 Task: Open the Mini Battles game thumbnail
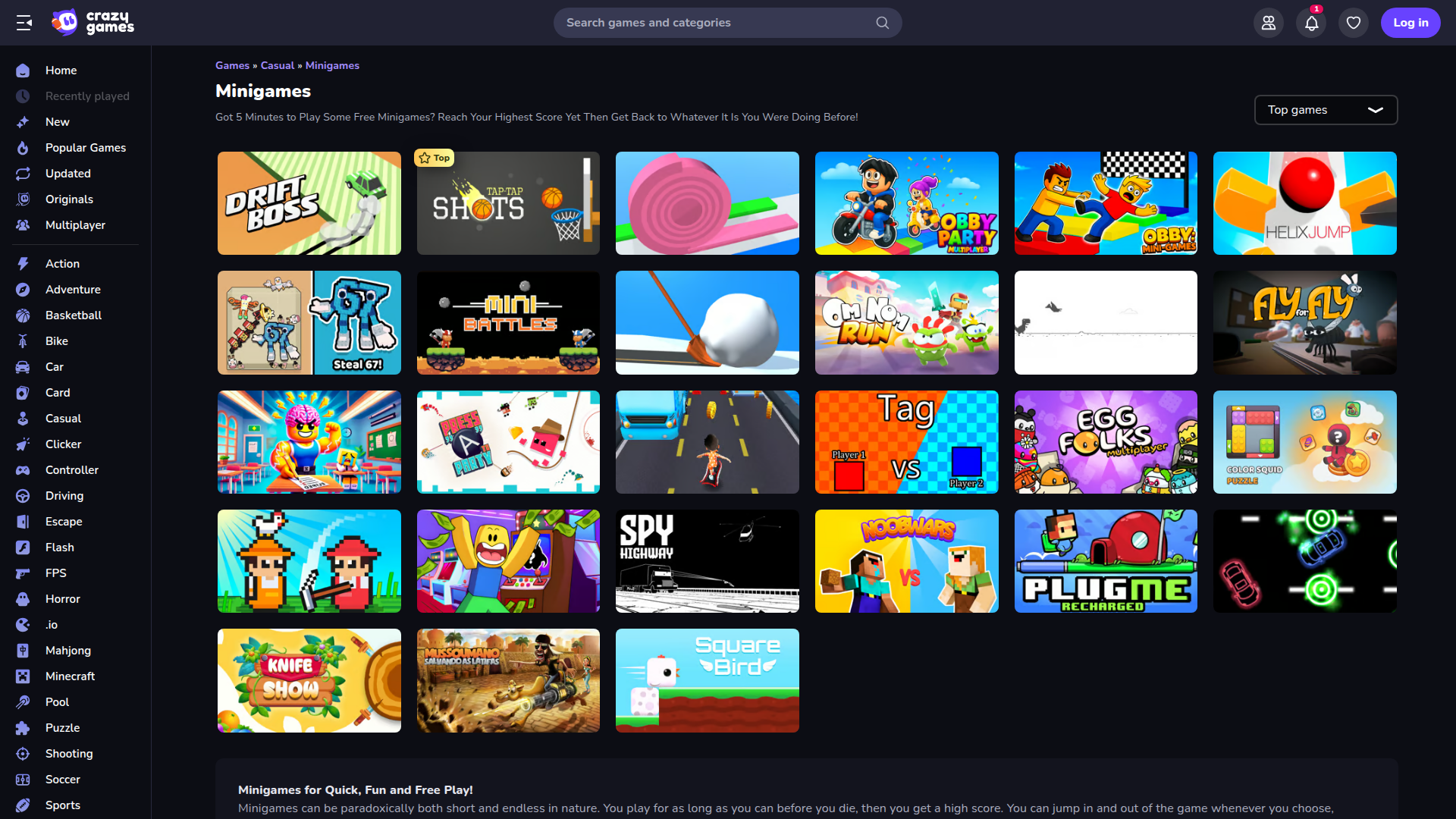point(508,322)
